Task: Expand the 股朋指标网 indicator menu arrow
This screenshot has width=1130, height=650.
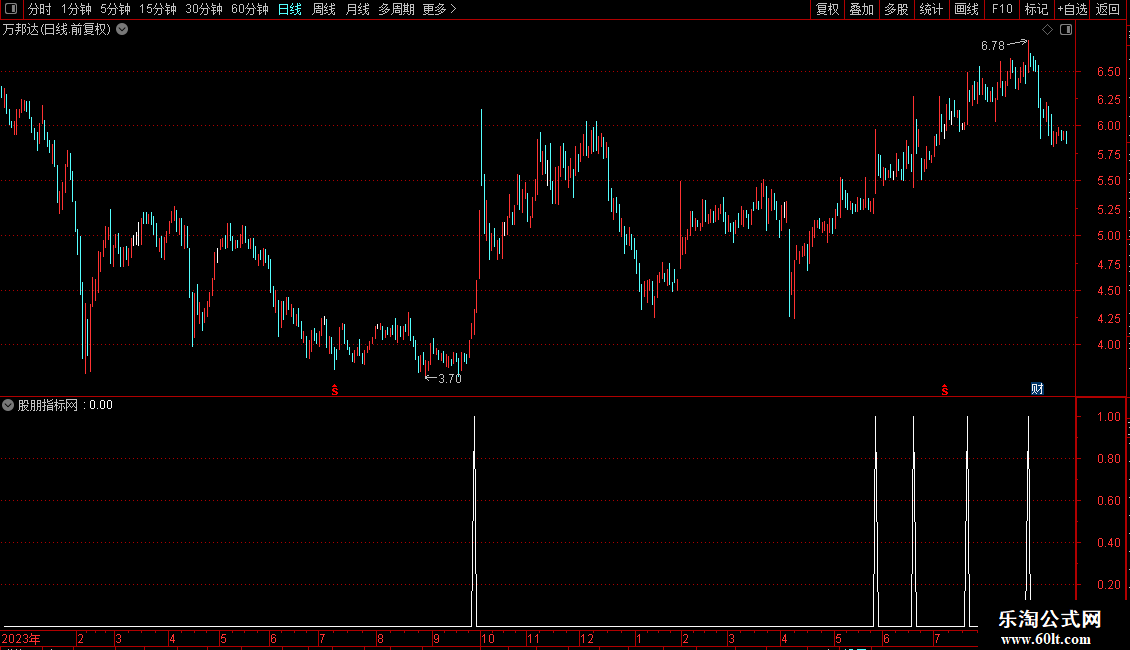Action: click(x=8, y=405)
